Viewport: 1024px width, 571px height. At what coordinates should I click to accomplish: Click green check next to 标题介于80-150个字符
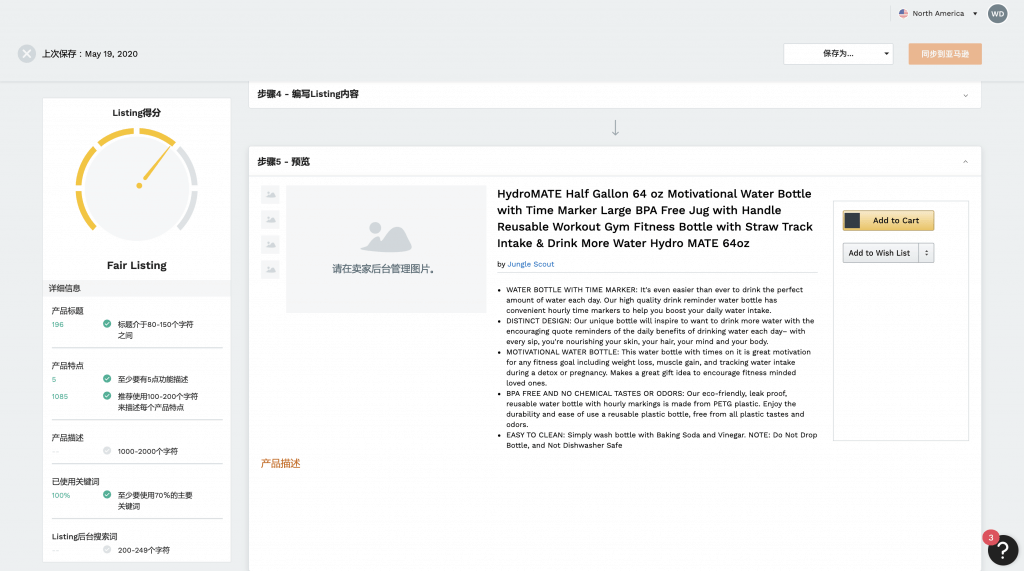click(107, 324)
